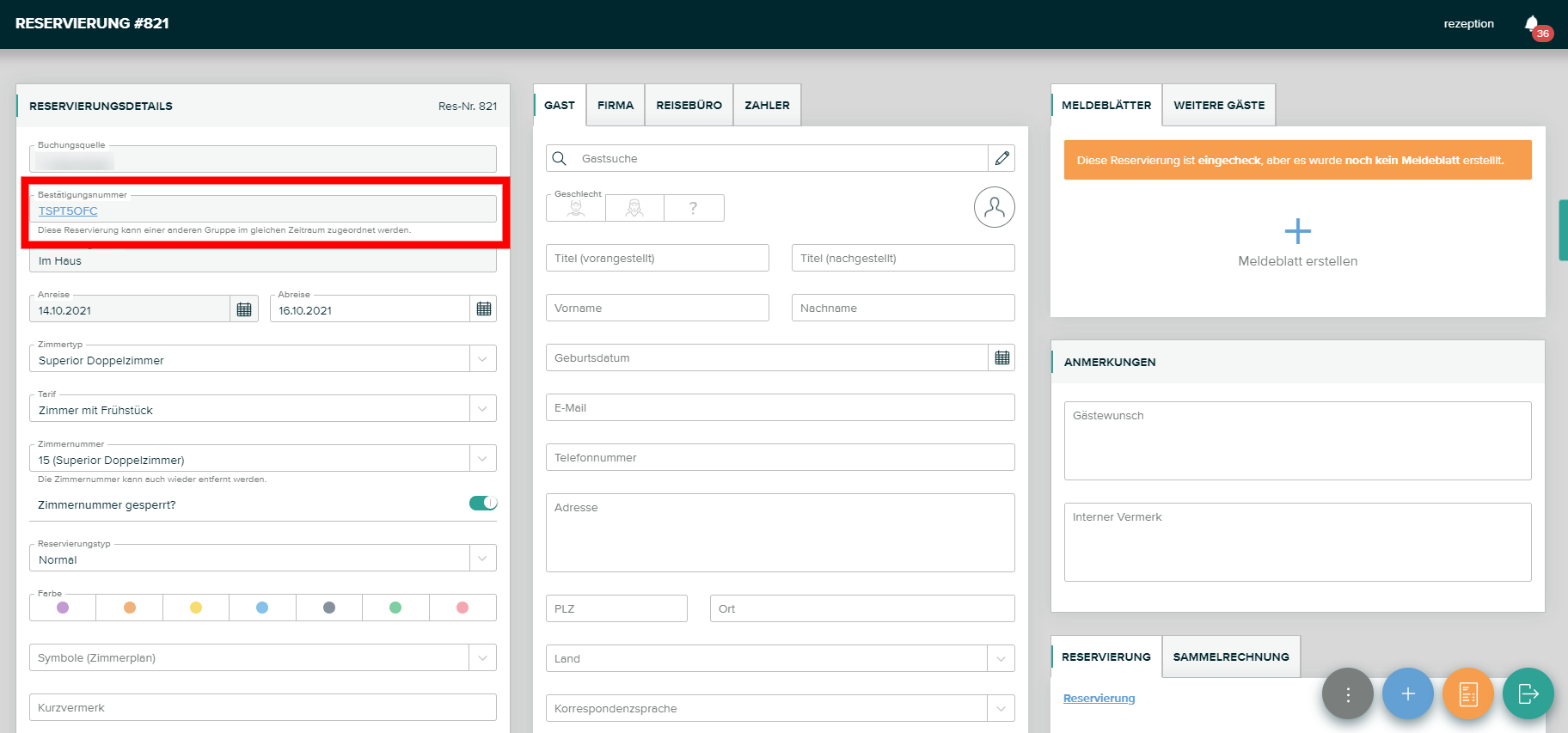Expand the Tarif dropdown
This screenshot has height=733, width=1568.
(482, 409)
